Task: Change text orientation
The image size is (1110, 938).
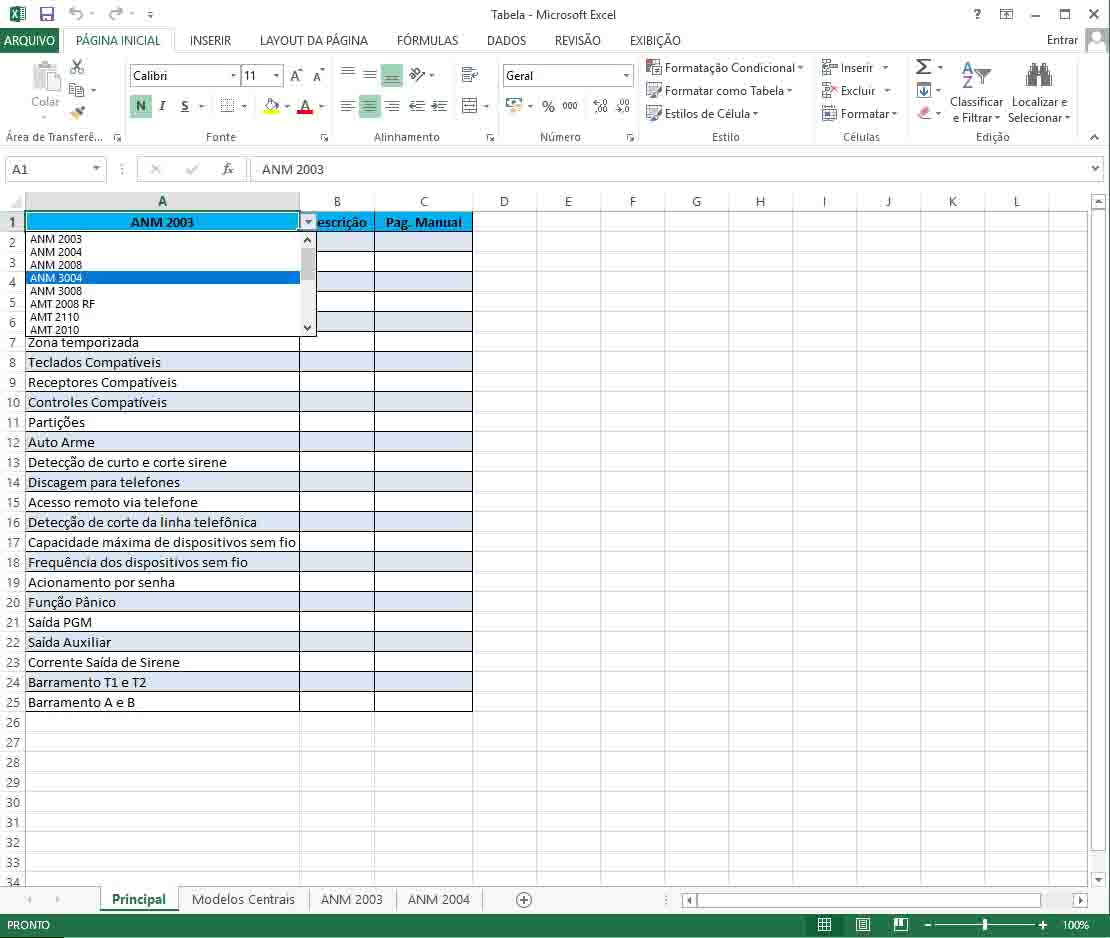Action: point(417,74)
